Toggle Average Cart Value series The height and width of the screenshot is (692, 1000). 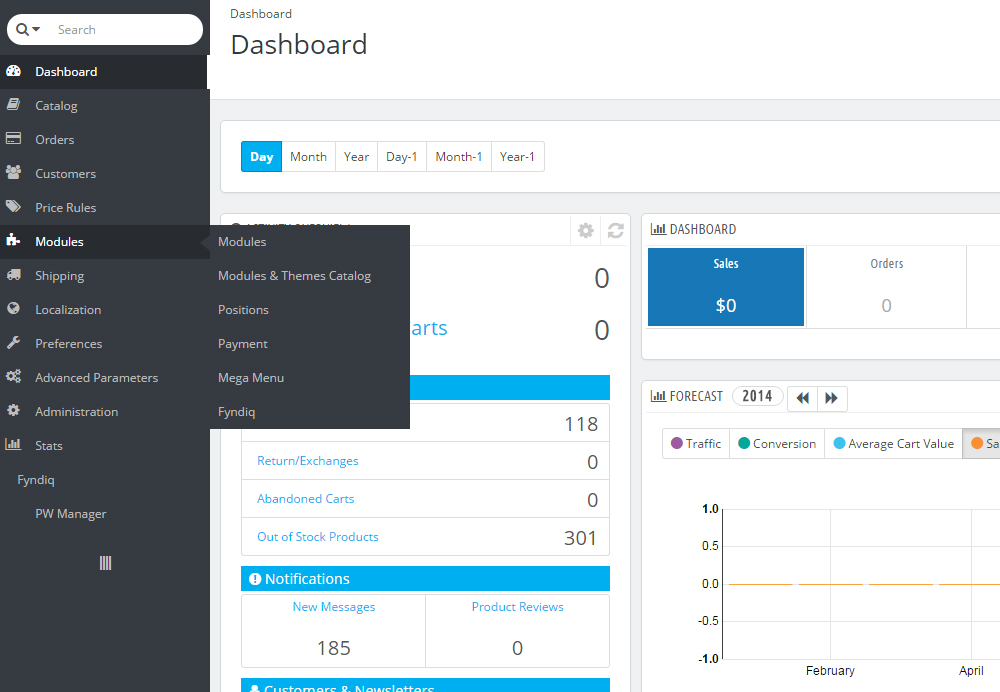click(x=893, y=444)
